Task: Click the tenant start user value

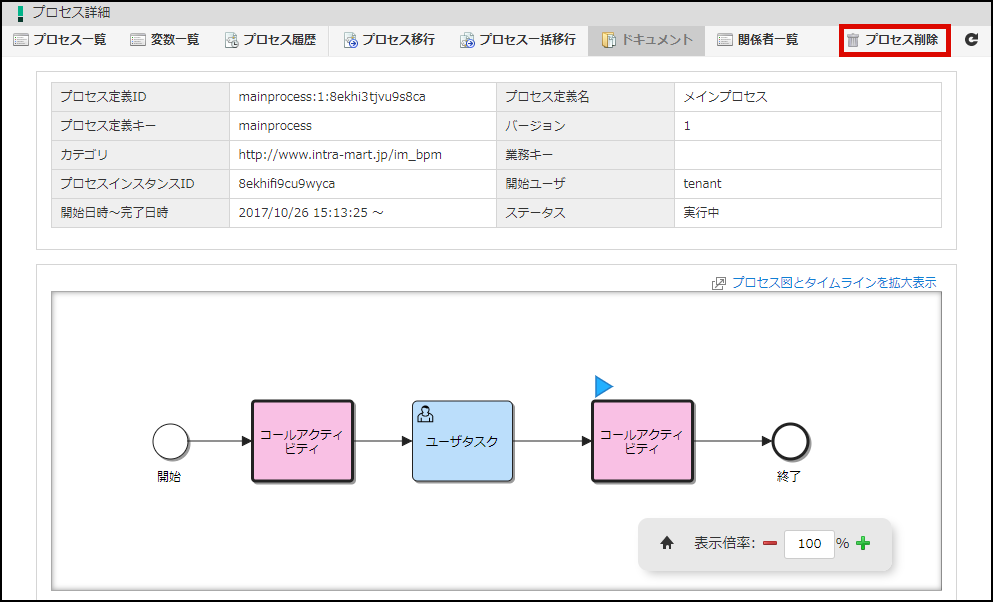Action: pyautogui.click(x=702, y=184)
